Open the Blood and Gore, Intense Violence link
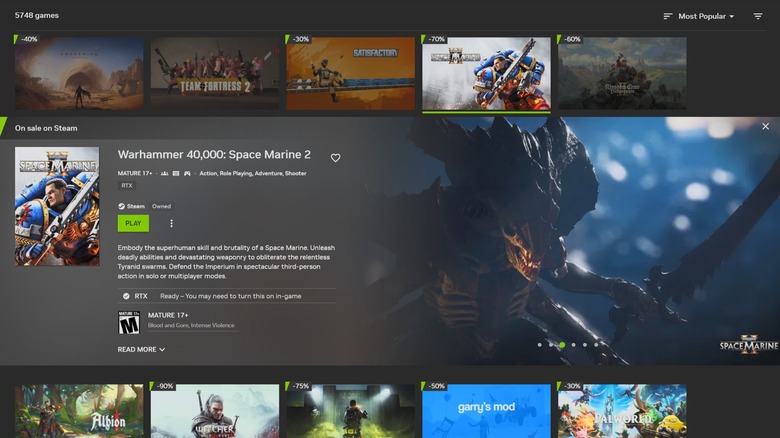The width and height of the screenshot is (780, 438). click(191, 325)
